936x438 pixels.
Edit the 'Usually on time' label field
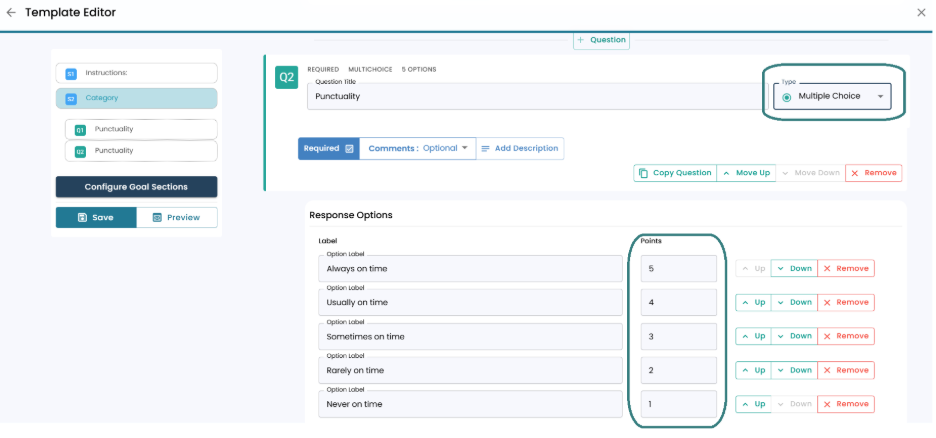pos(470,303)
